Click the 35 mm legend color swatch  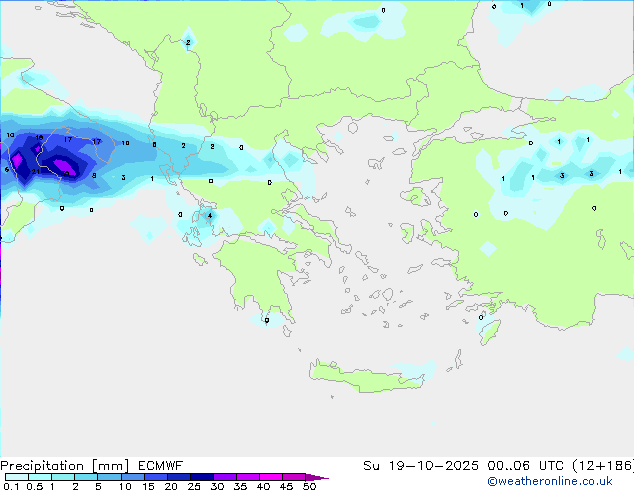click(248, 477)
